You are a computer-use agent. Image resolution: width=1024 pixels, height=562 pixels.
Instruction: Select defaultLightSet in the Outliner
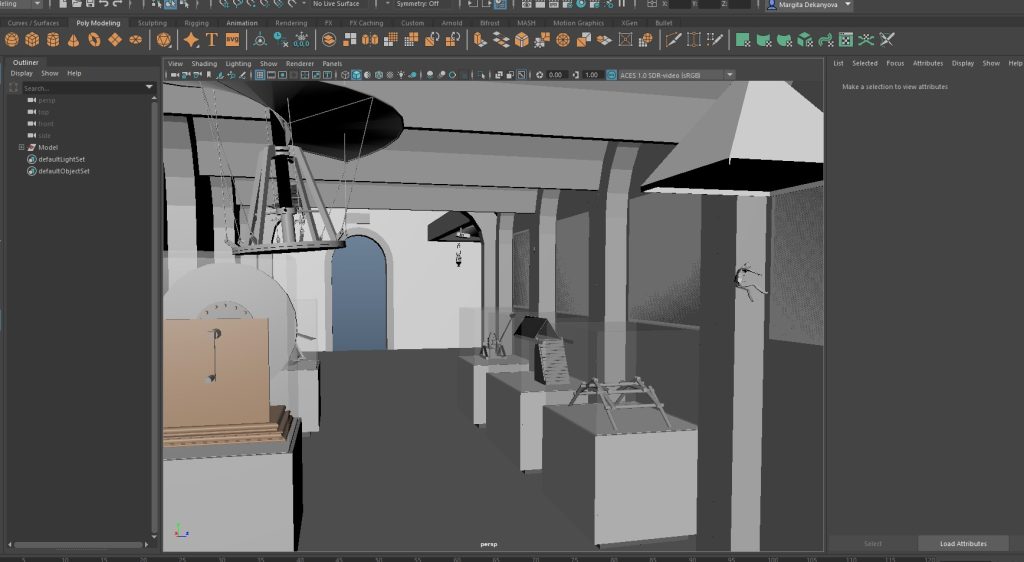61,159
